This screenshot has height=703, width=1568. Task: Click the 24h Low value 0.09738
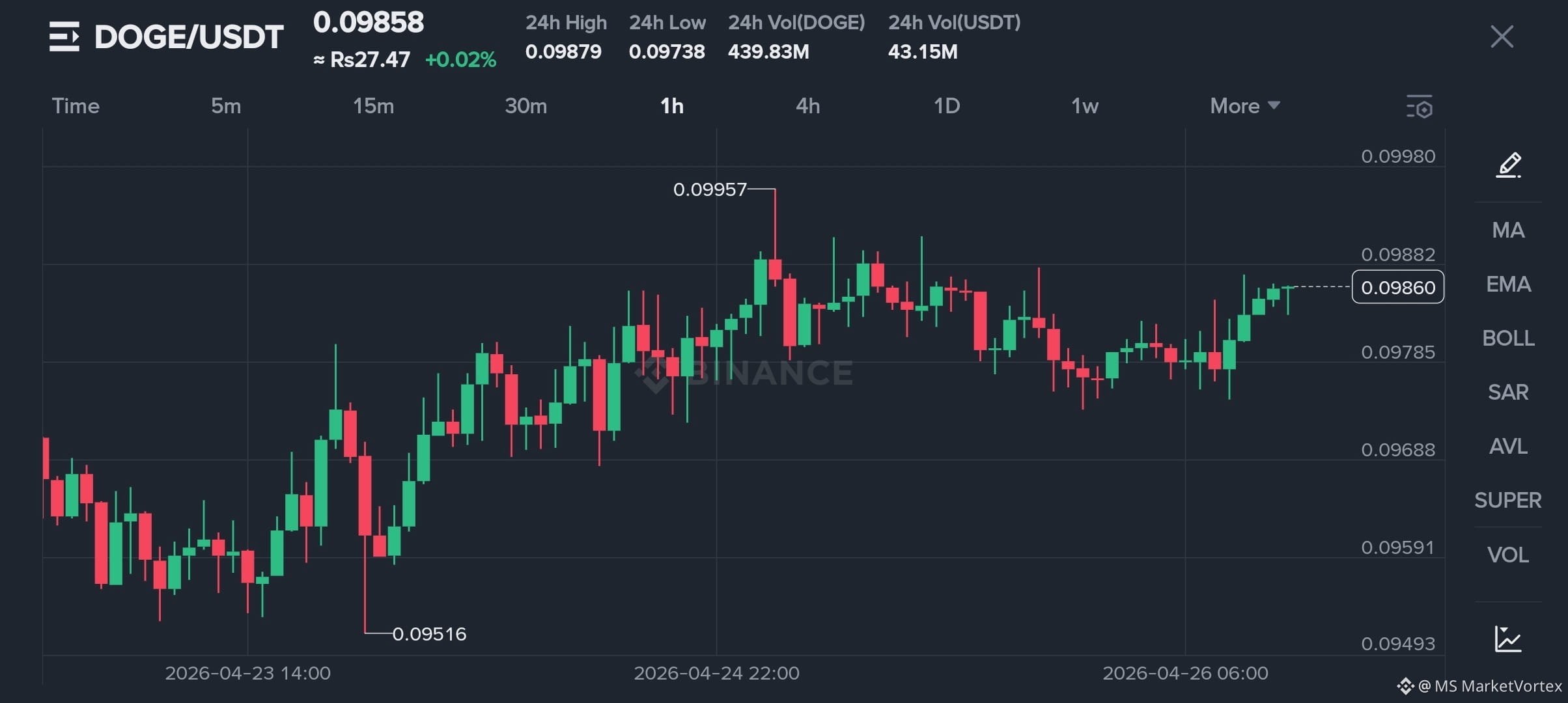667,51
